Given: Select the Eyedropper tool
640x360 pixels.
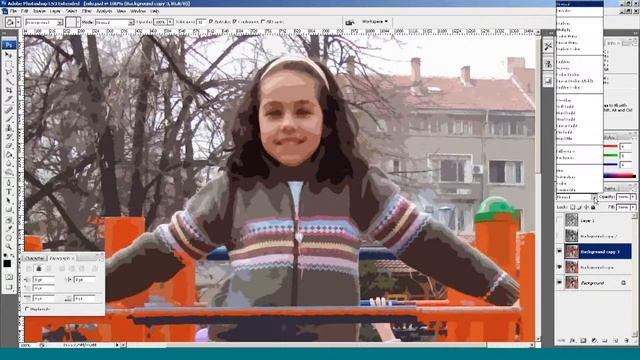Looking at the screenshot, I should coord(9,229).
